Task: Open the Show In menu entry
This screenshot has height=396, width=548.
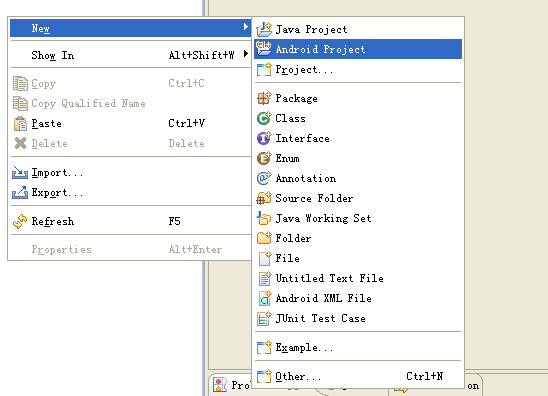Action: (131, 55)
